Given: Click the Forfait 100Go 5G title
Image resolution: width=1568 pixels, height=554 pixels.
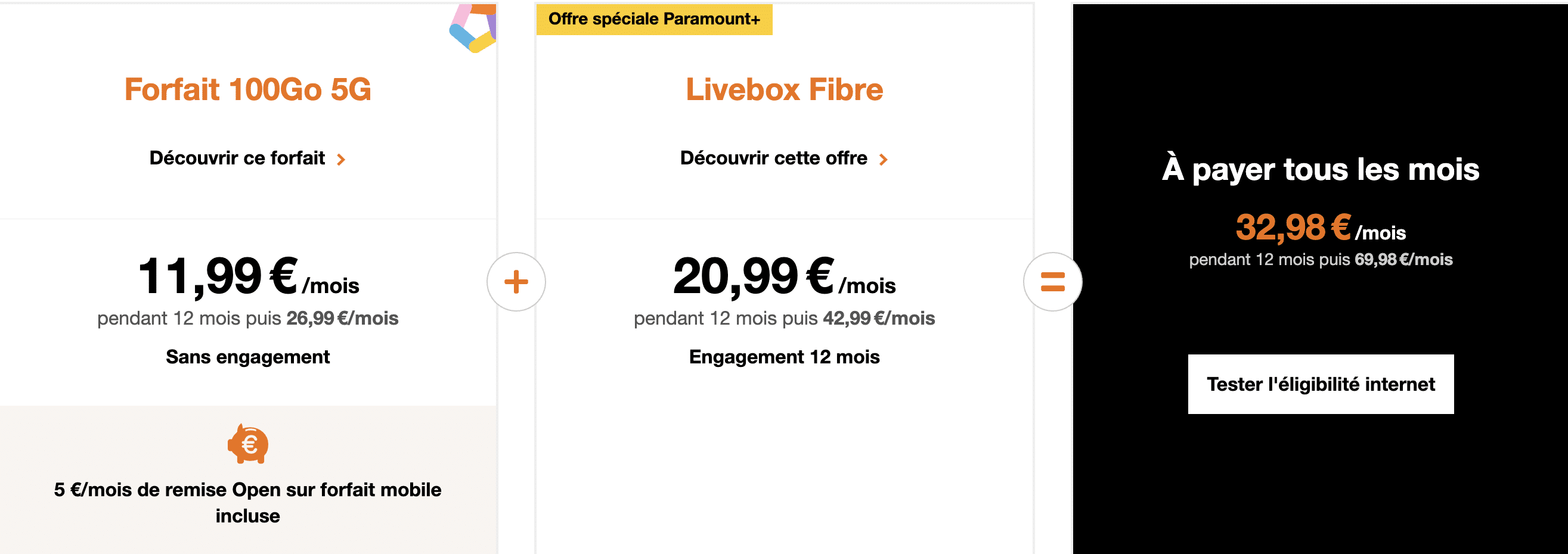Looking at the screenshot, I should pyautogui.click(x=249, y=89).
